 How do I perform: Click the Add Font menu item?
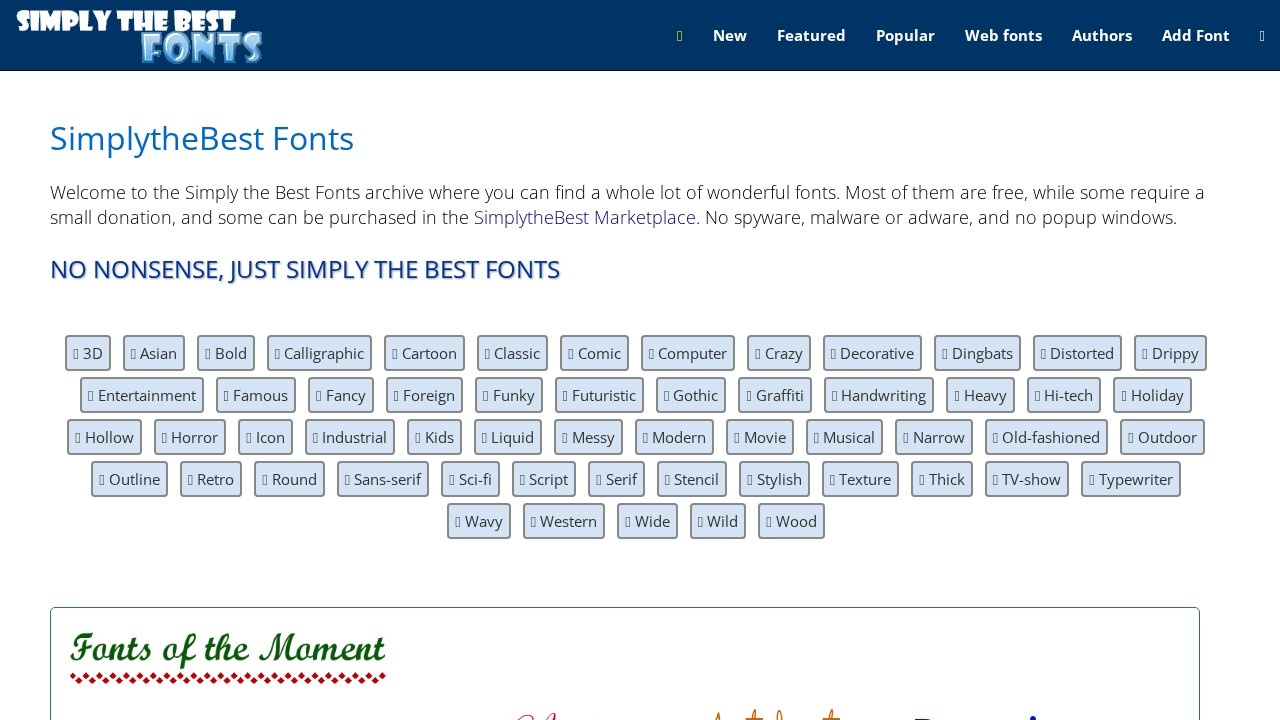point(1195,36)
